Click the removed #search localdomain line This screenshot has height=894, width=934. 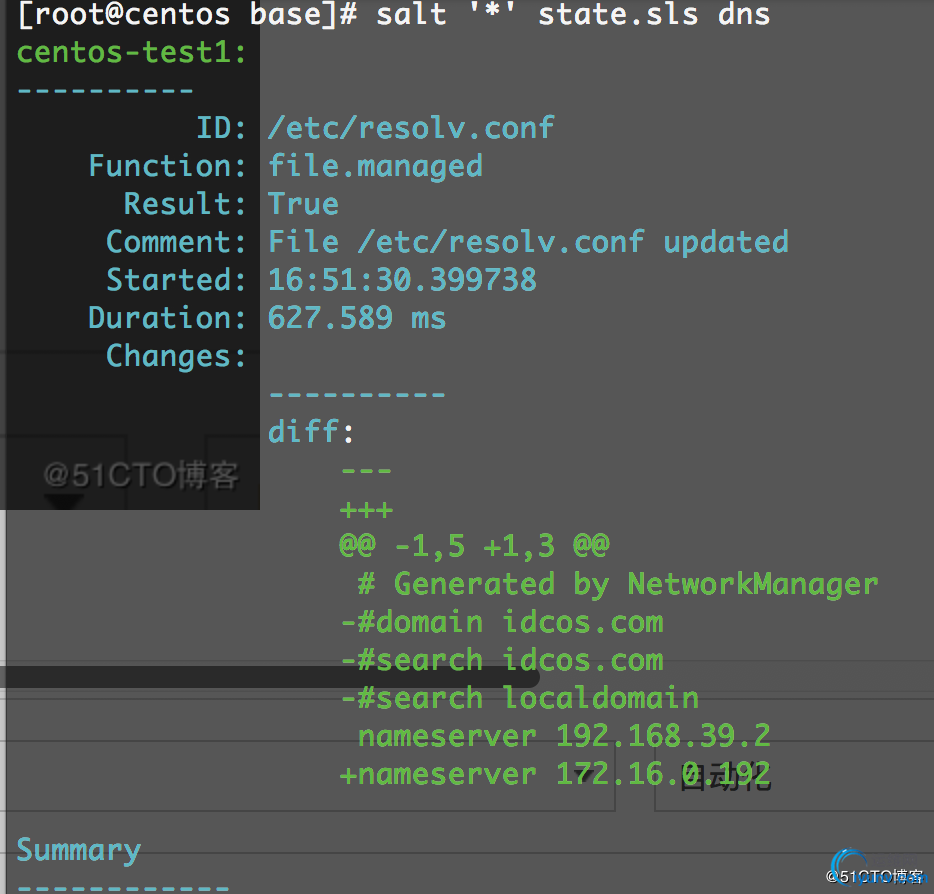tap(519, 698)
